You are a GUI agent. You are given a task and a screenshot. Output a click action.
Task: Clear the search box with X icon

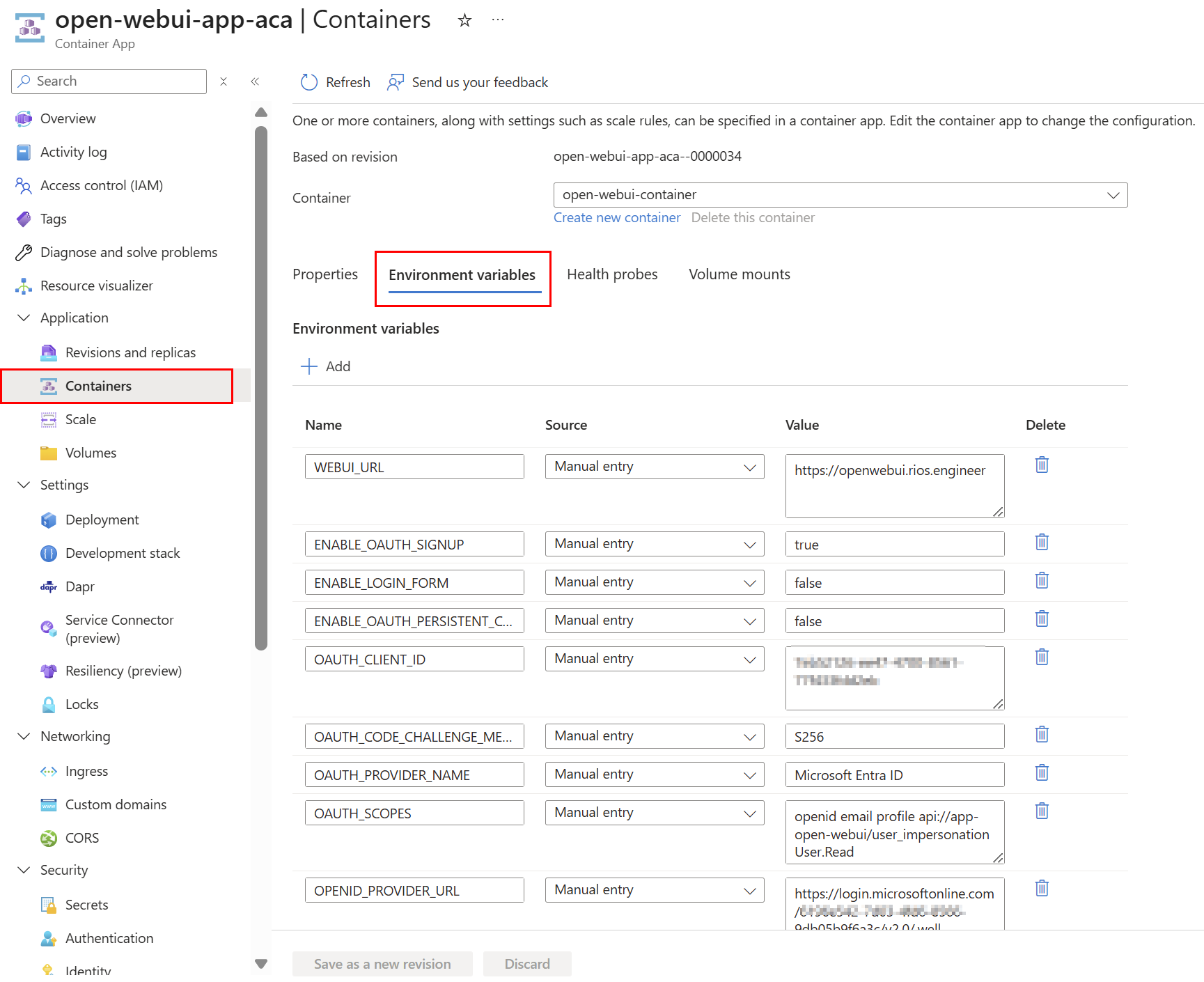click(x=224, y=81)
